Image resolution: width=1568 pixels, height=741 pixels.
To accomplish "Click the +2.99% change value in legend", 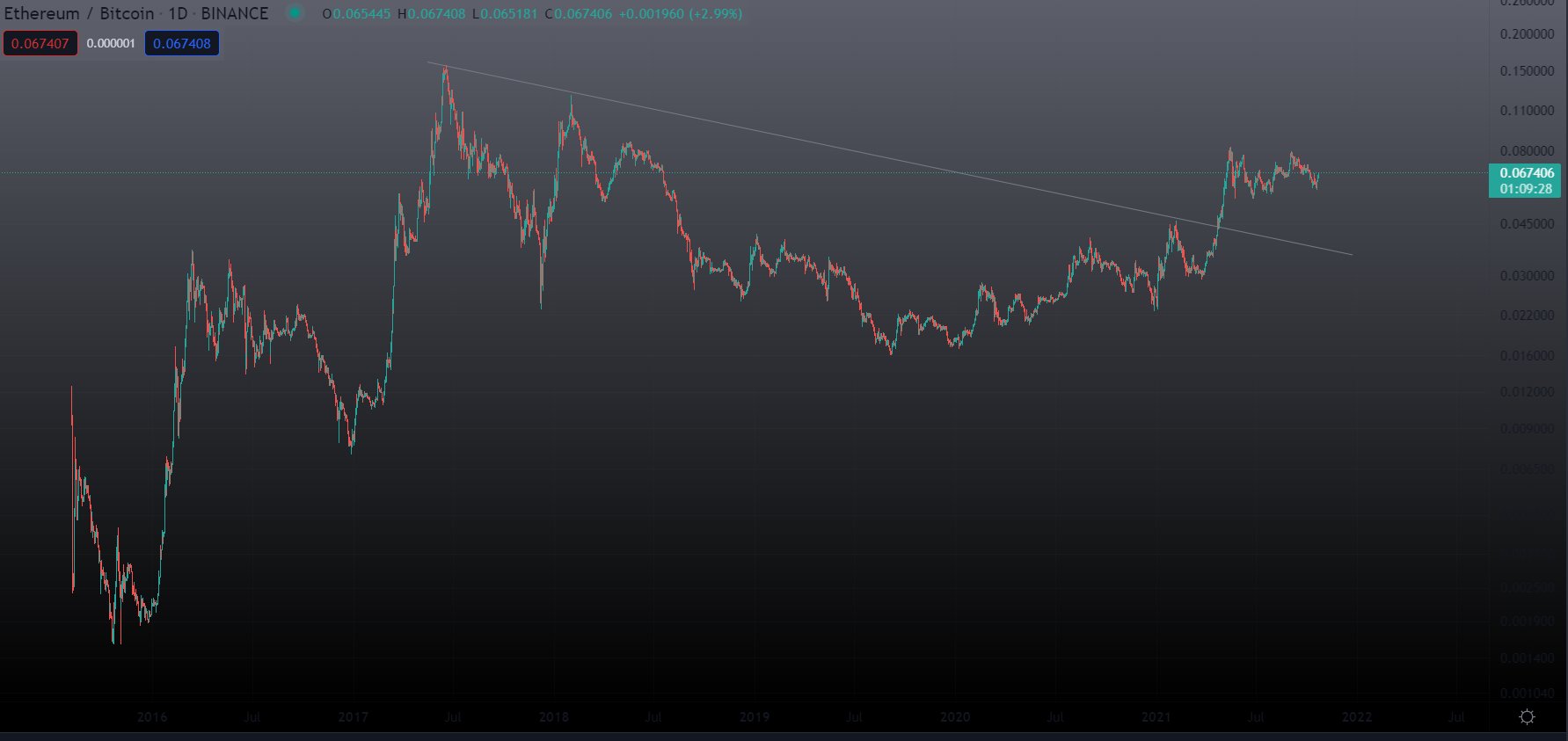I will coord(715,14).
